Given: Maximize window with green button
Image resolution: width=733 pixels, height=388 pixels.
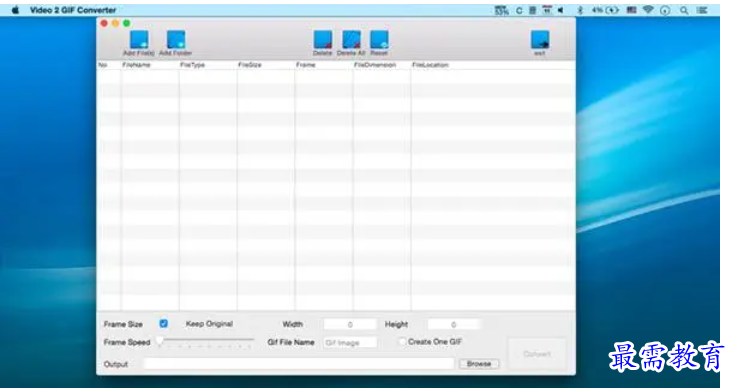Looking at the screenshot, I should 127,23.
